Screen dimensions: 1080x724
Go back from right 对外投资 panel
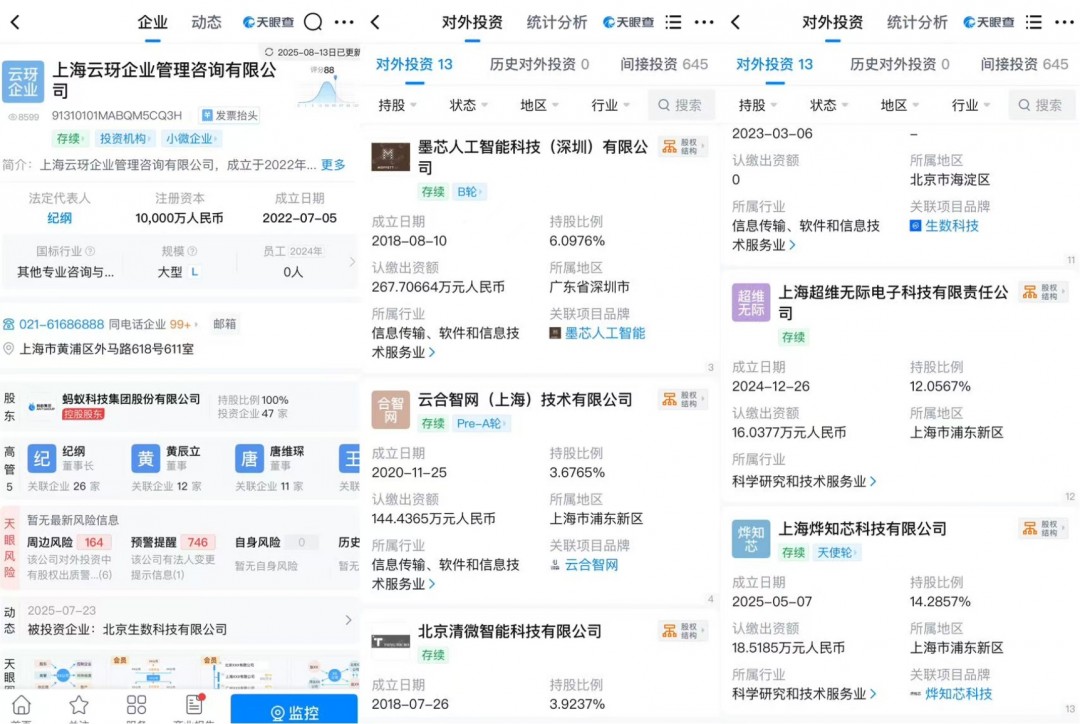coord(736,22)
